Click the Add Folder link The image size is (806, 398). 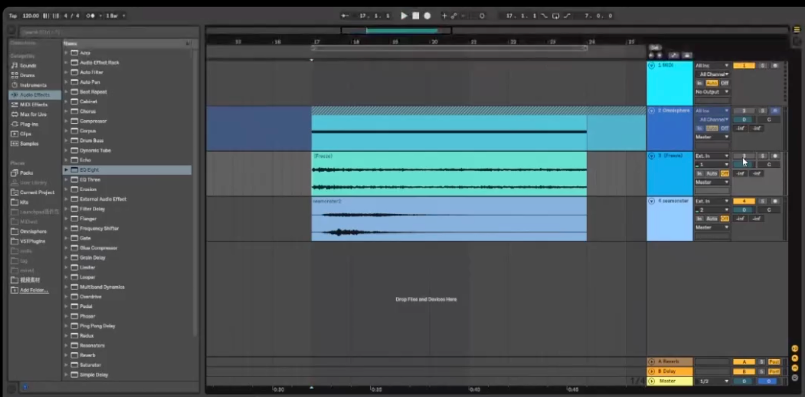34,290
